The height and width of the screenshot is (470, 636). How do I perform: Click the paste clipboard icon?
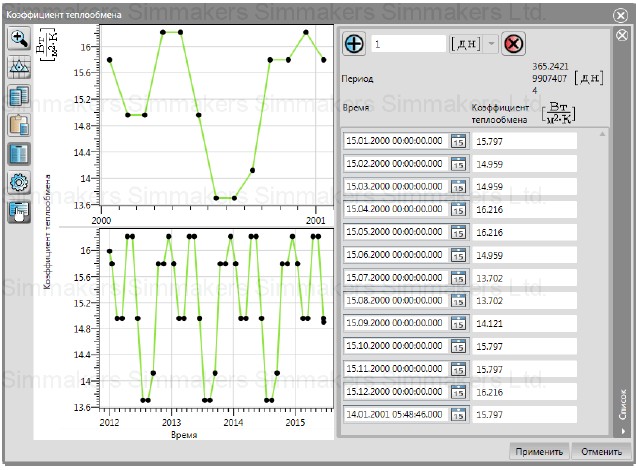19,125
